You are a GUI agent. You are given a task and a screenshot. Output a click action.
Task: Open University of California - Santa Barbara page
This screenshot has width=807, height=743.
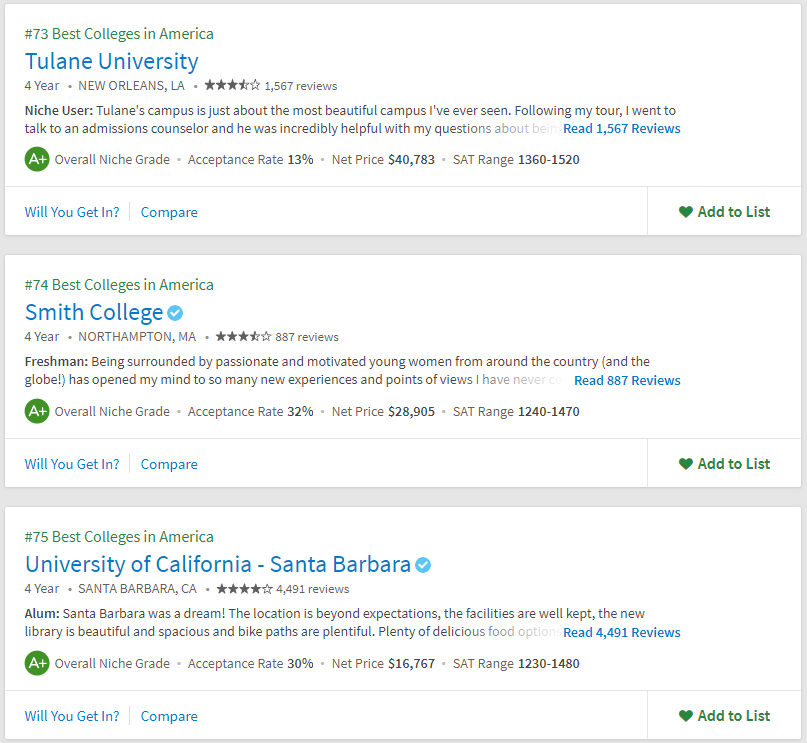pos(218,564)
